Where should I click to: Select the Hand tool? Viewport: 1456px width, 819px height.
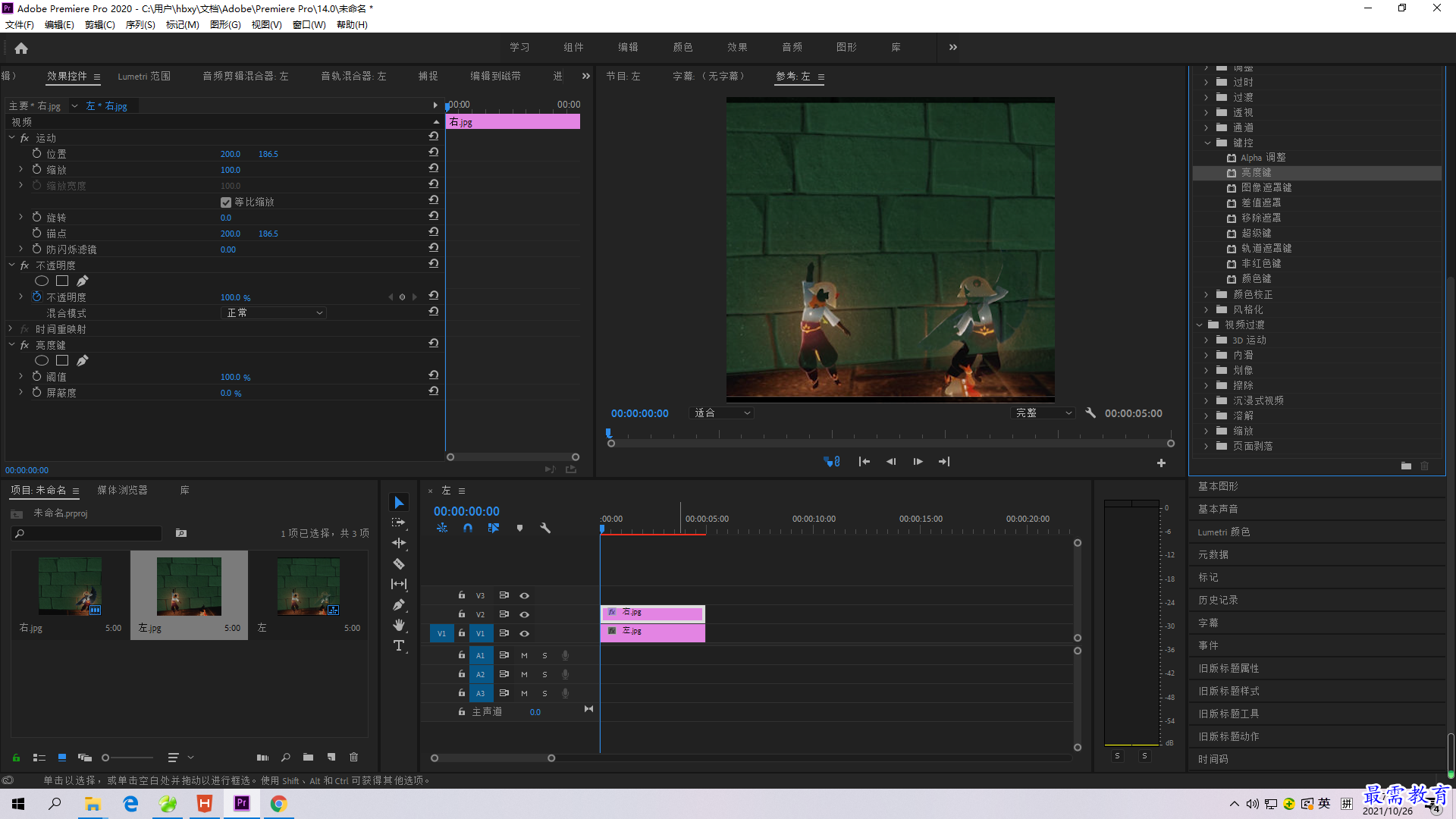(399, 625)
